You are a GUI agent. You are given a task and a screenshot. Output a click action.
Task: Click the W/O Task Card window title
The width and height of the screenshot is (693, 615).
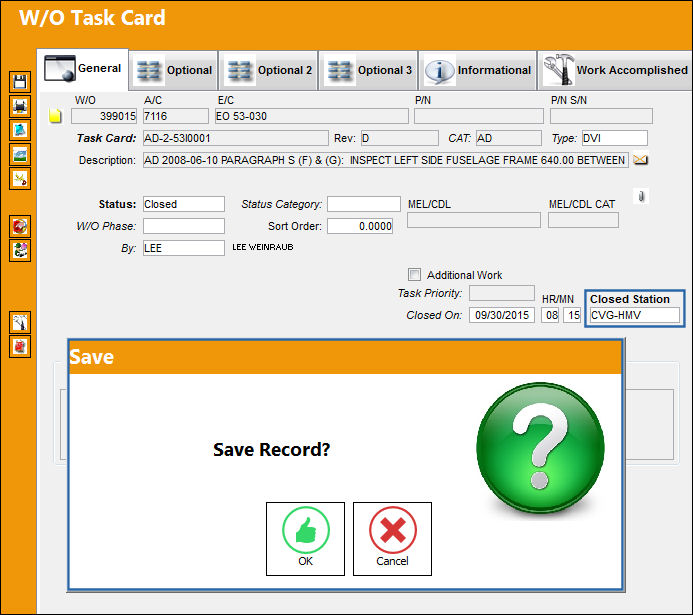[x=92, y=18]
